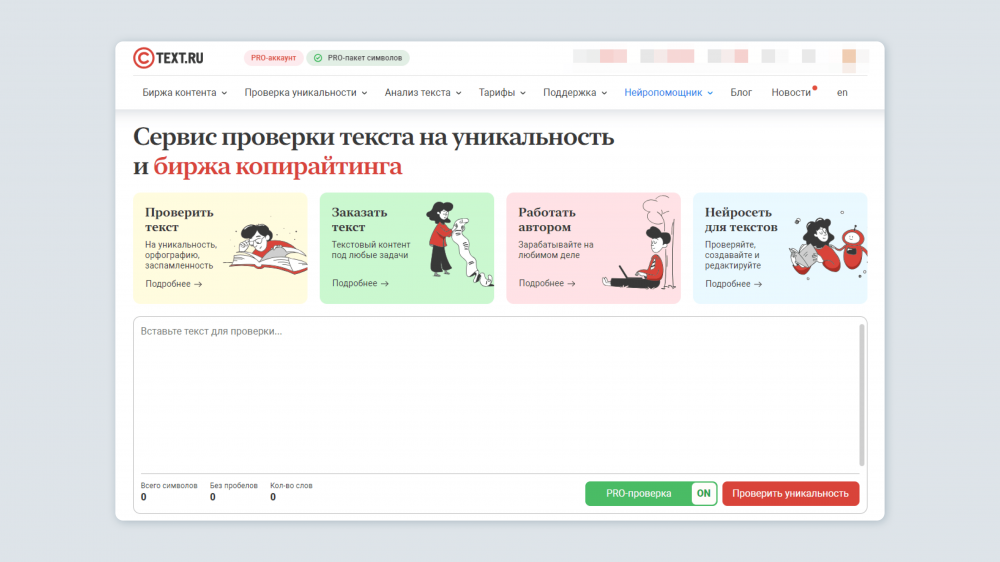Click Нейросеть для текстов card heading
1000x562 pixels.
tap(741, 219)
